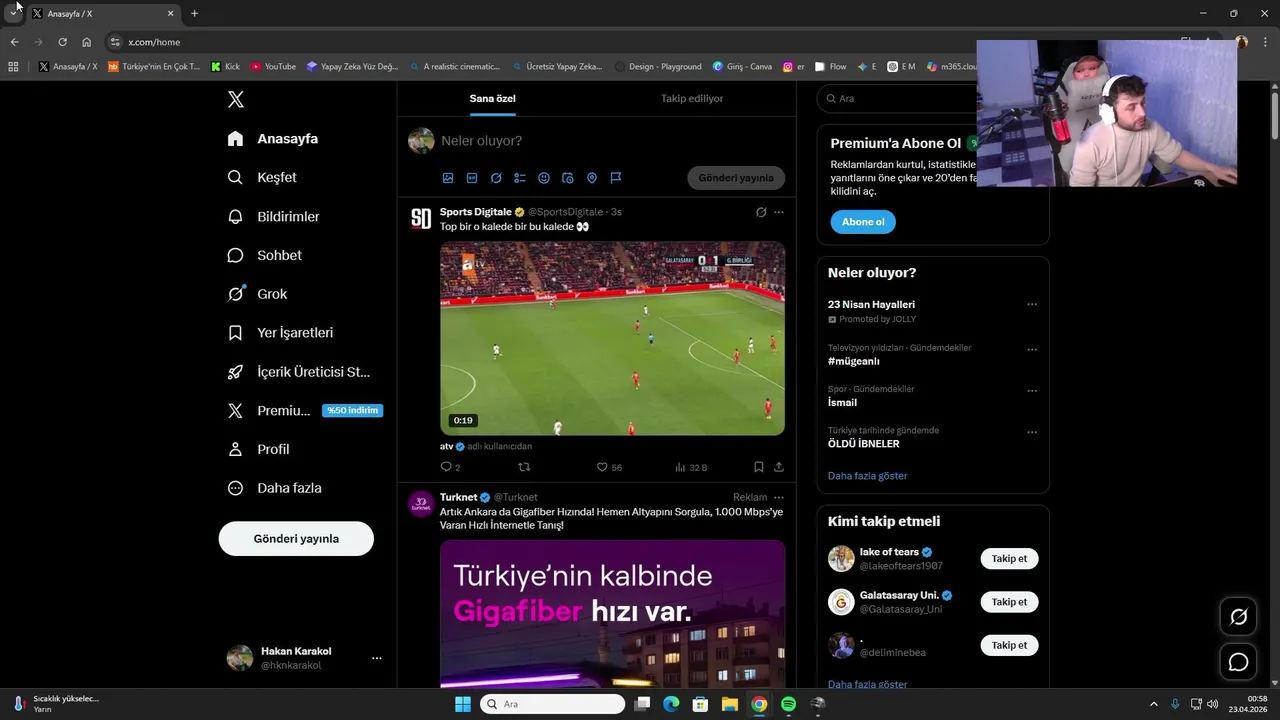Open Bildirimler notifications
The height and width of the screenshot is (720, 1280).
pos(274,216)
